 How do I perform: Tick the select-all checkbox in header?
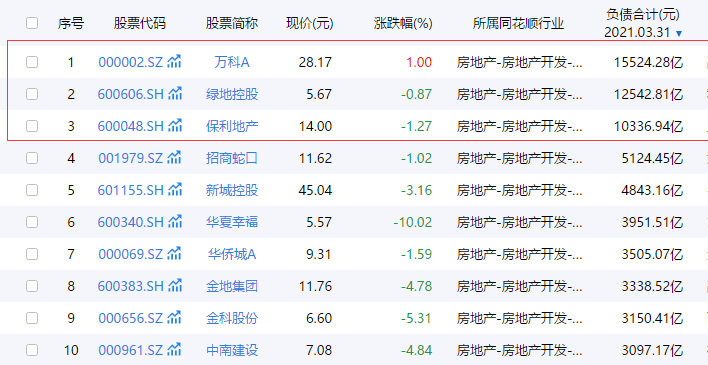click(x=32, y=23)
